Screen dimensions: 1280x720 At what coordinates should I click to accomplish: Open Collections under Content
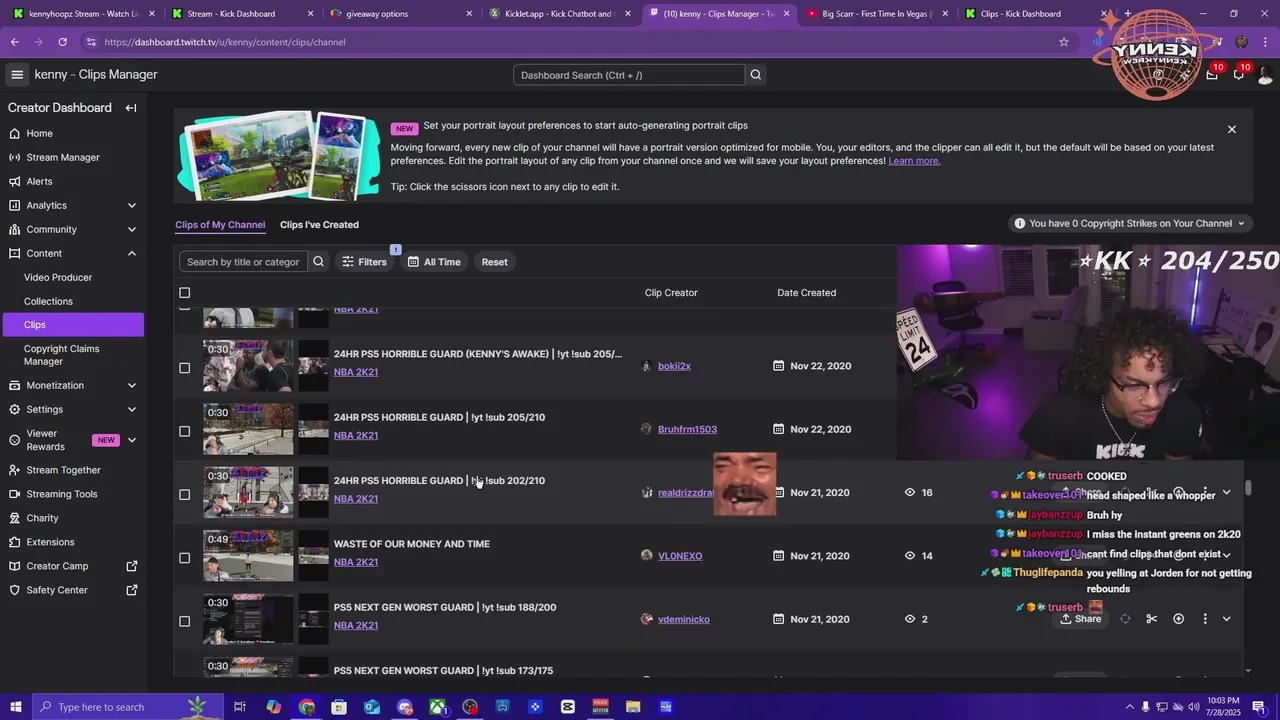coord(48,301)
